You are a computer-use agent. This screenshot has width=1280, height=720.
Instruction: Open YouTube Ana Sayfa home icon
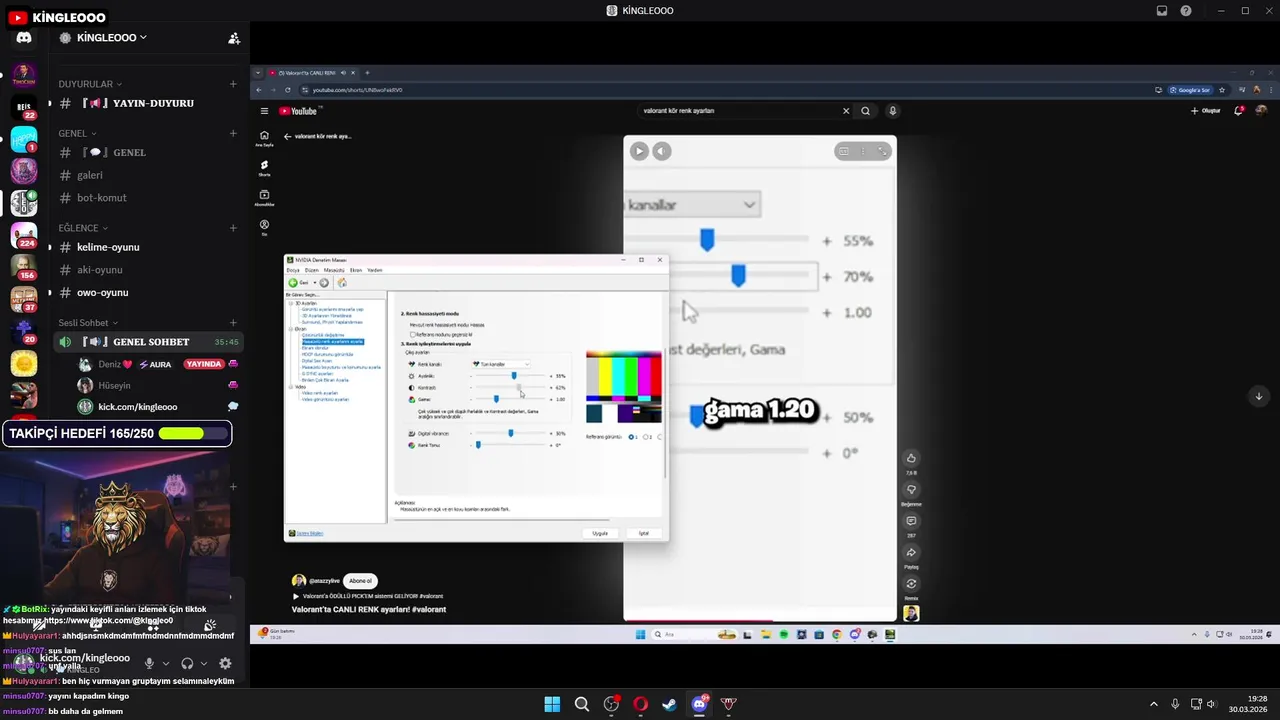[x=264, y=138]
